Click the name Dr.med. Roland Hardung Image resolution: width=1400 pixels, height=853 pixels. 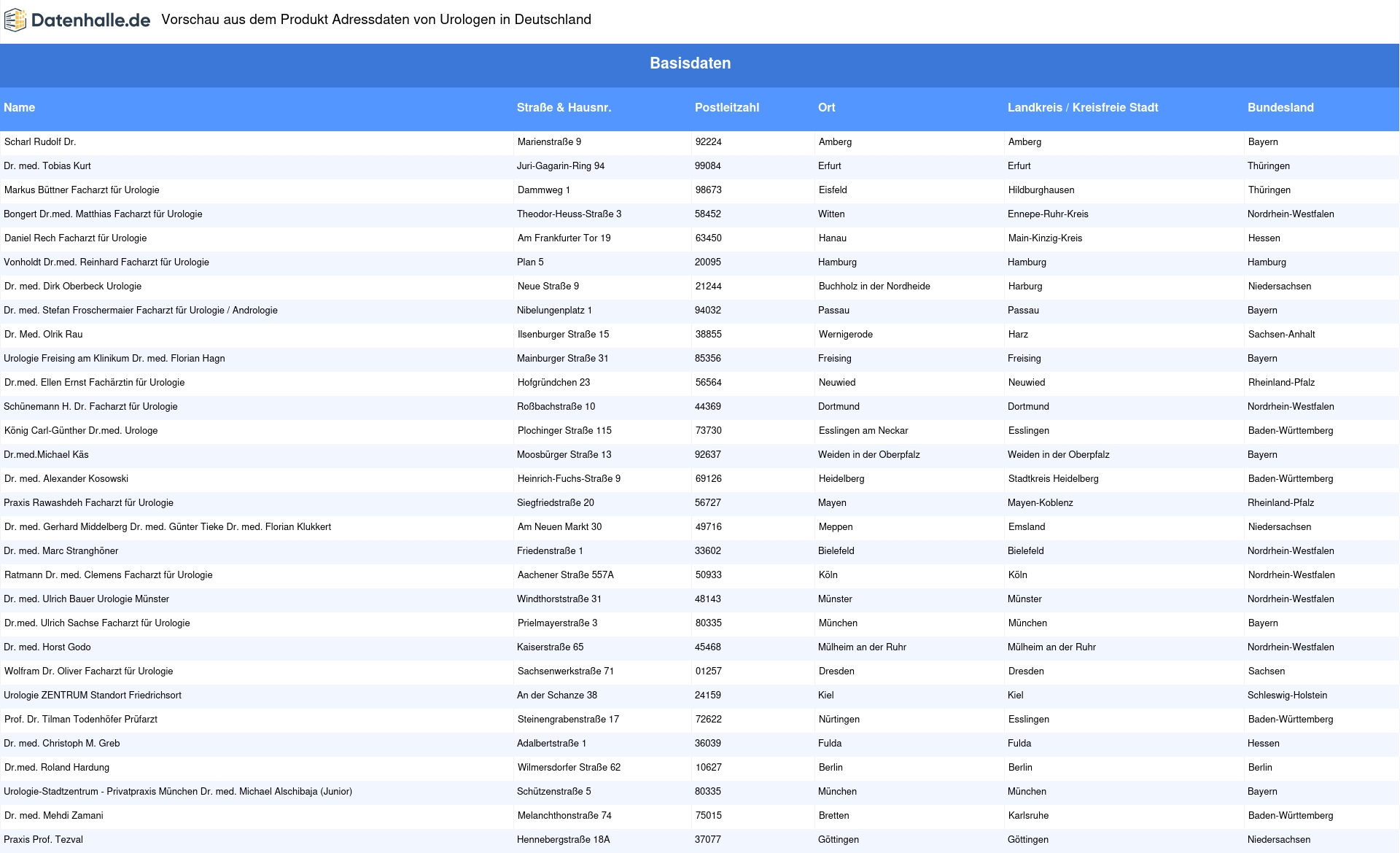point(57,768)
